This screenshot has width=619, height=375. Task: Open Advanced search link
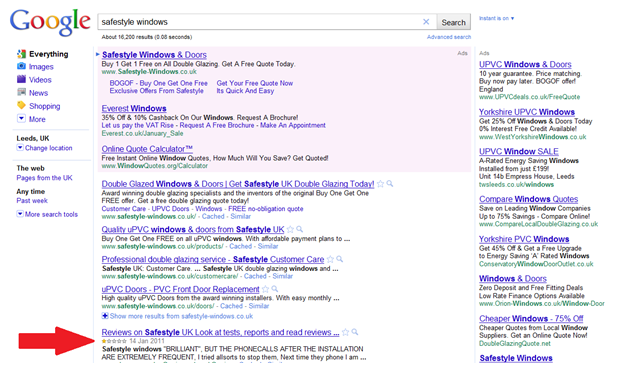(449, 37)
